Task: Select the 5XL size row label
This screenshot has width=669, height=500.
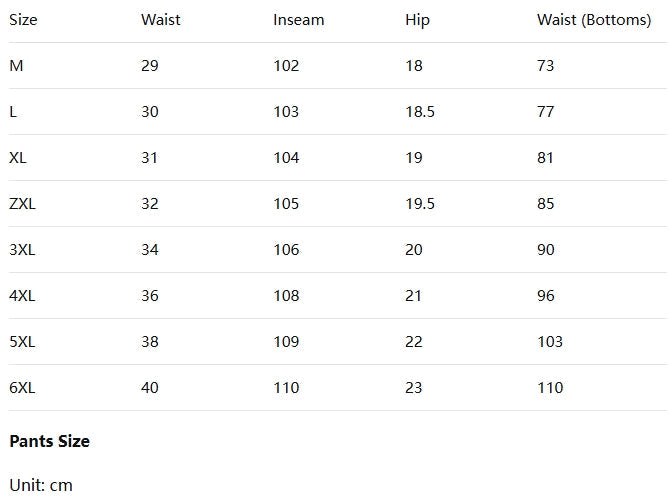Action: 22,342
